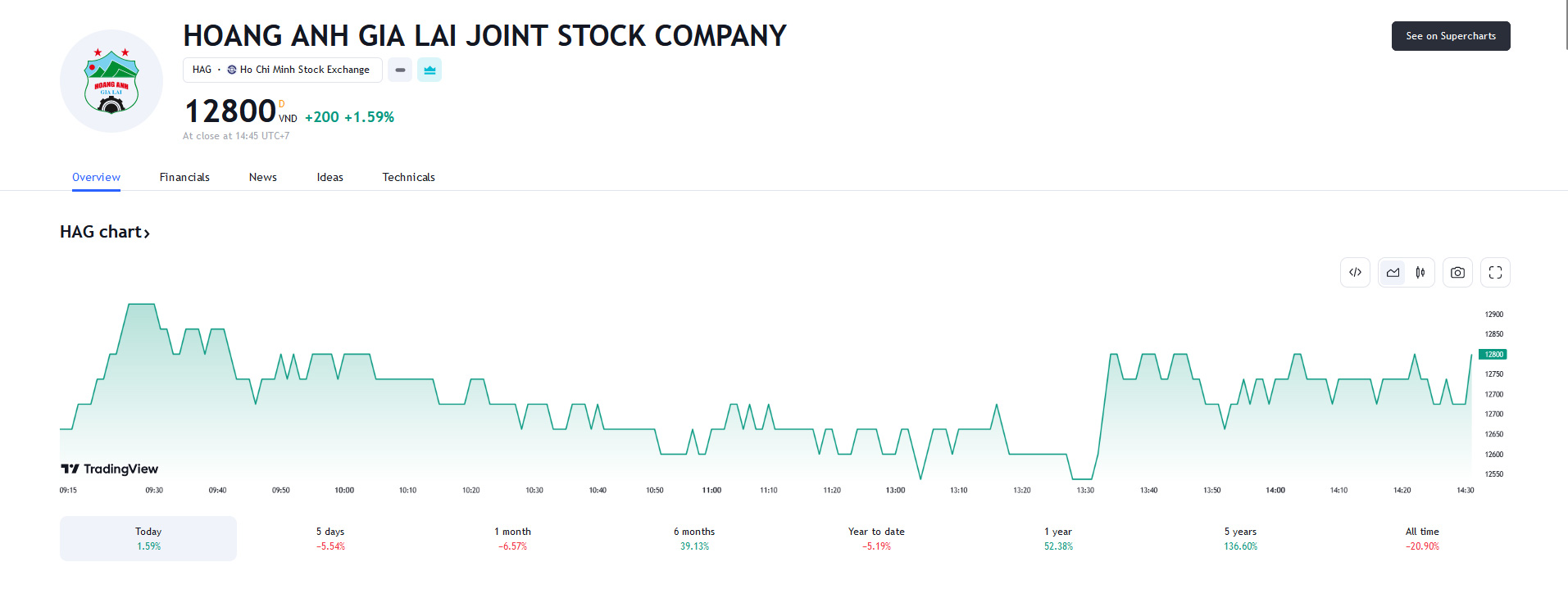Open the chart in fullscreen mode

[1495, 273]
